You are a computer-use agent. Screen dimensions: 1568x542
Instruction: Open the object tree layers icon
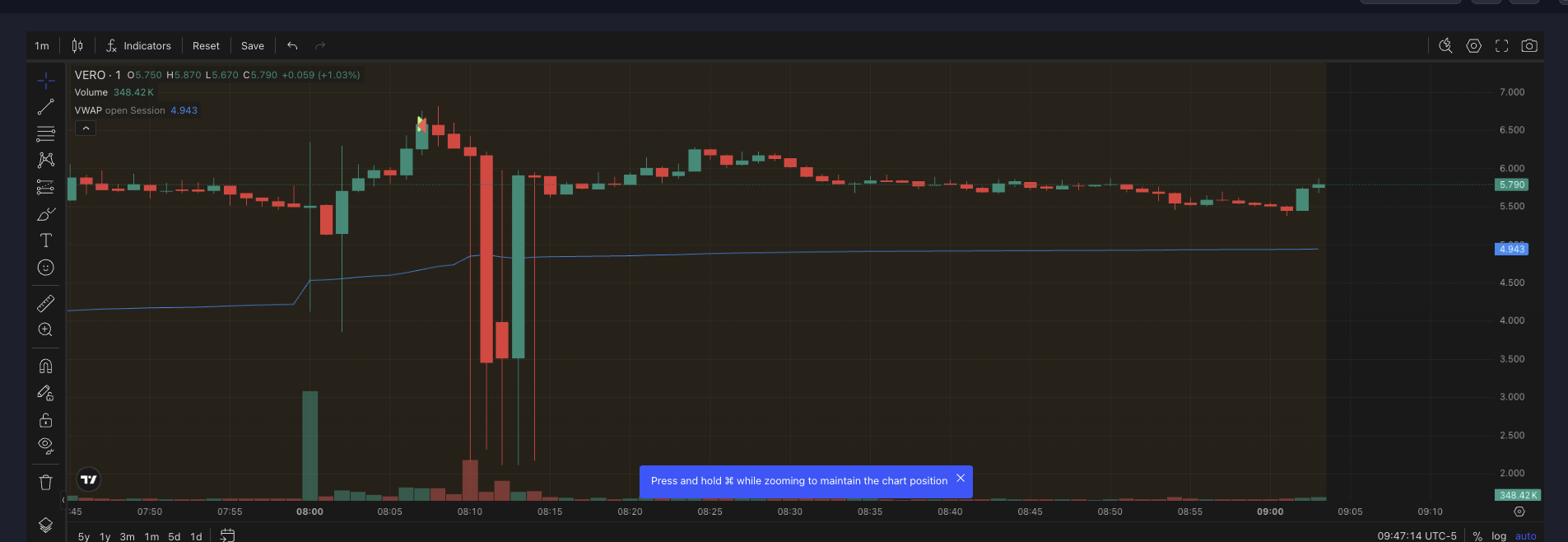click(x=45, y=525)
